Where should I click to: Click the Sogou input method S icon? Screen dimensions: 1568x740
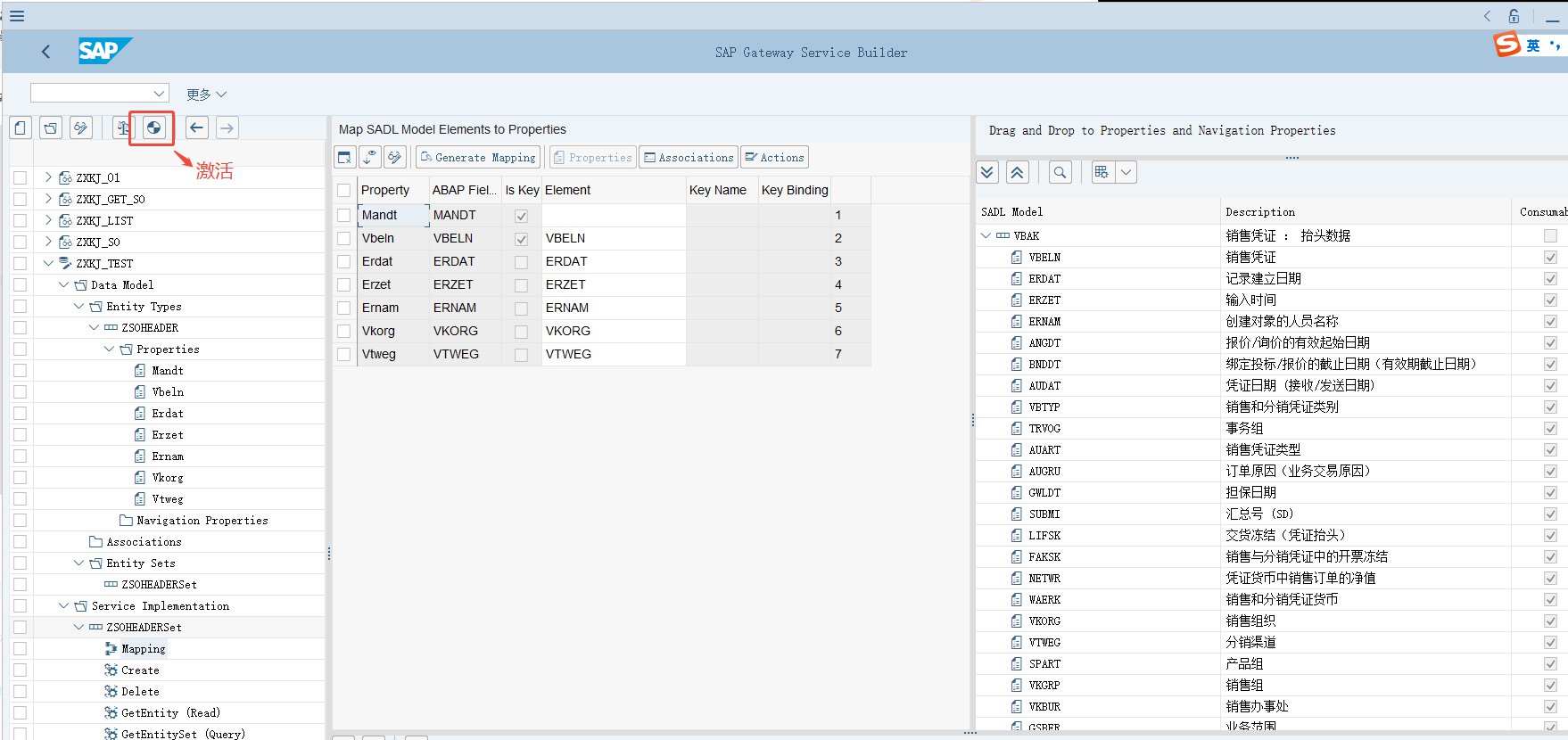tap(1507, 45)
